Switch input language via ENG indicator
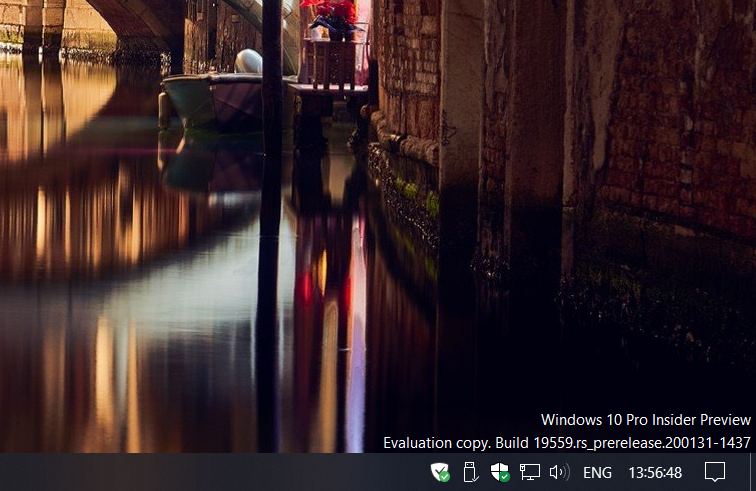Screen dimensions: 756x491 pyautogui.click(x=597, y=473)
